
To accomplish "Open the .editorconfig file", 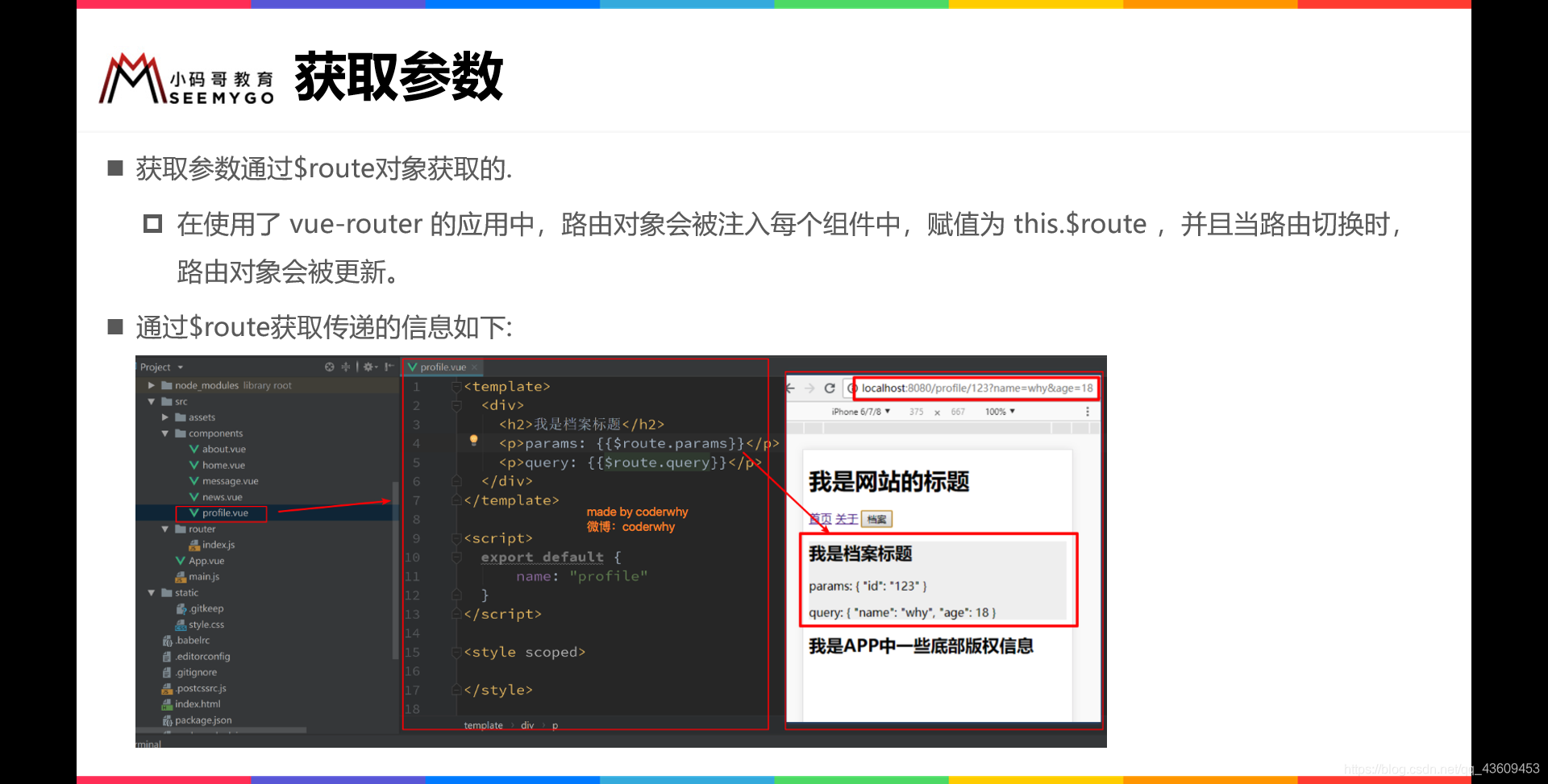I will coord(196,657).
